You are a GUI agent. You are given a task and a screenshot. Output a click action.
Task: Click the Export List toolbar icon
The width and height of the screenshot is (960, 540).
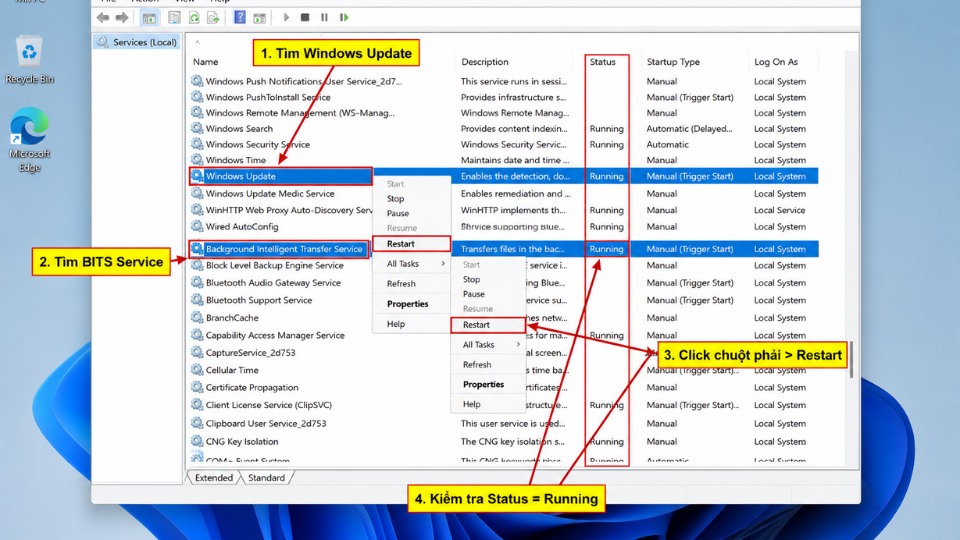click(214, 18)
